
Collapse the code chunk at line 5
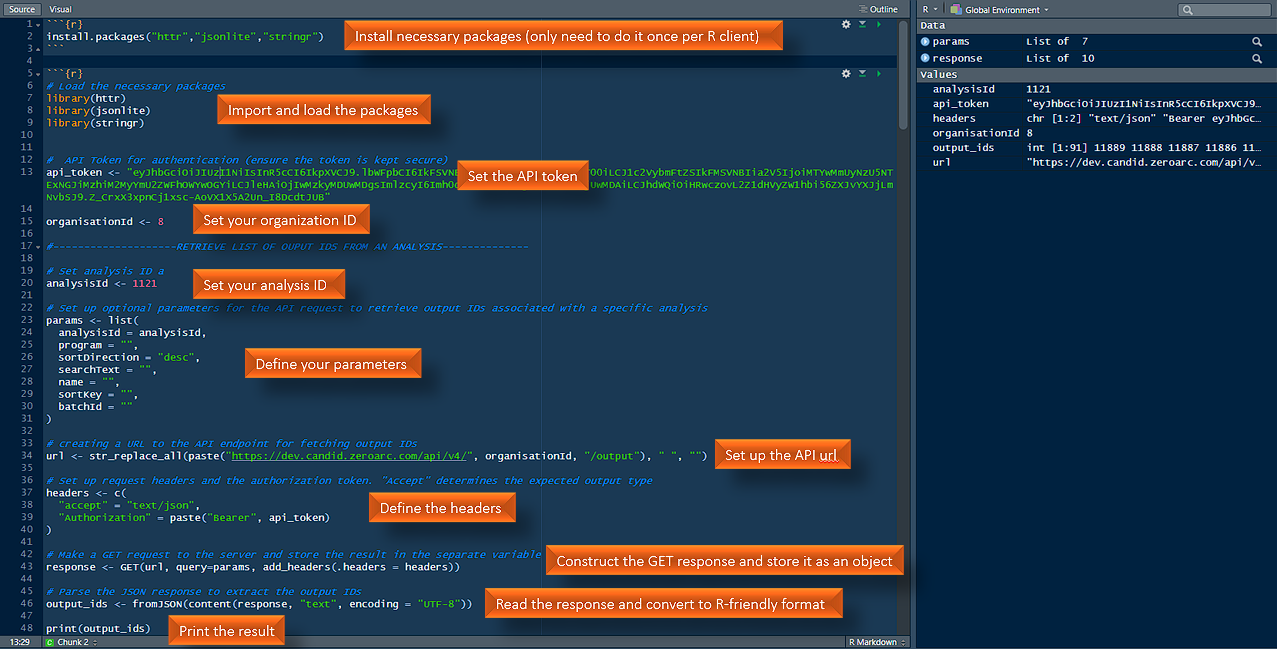pos(36,73)
